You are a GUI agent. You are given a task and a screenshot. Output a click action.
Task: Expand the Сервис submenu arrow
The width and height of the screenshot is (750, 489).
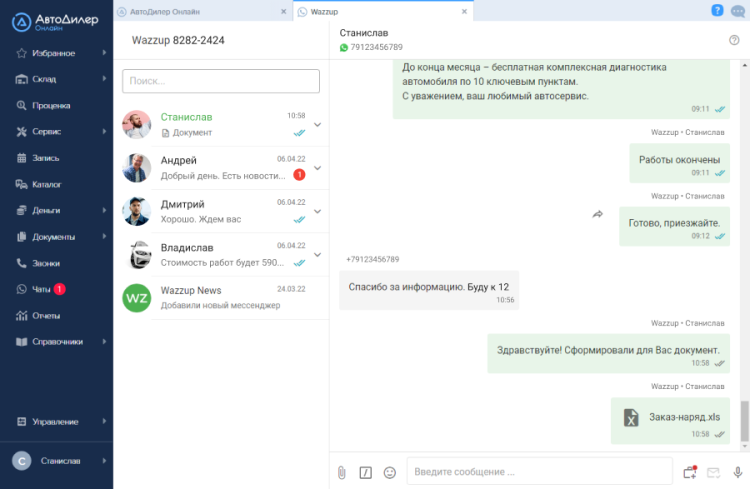(x=104, y=131)
